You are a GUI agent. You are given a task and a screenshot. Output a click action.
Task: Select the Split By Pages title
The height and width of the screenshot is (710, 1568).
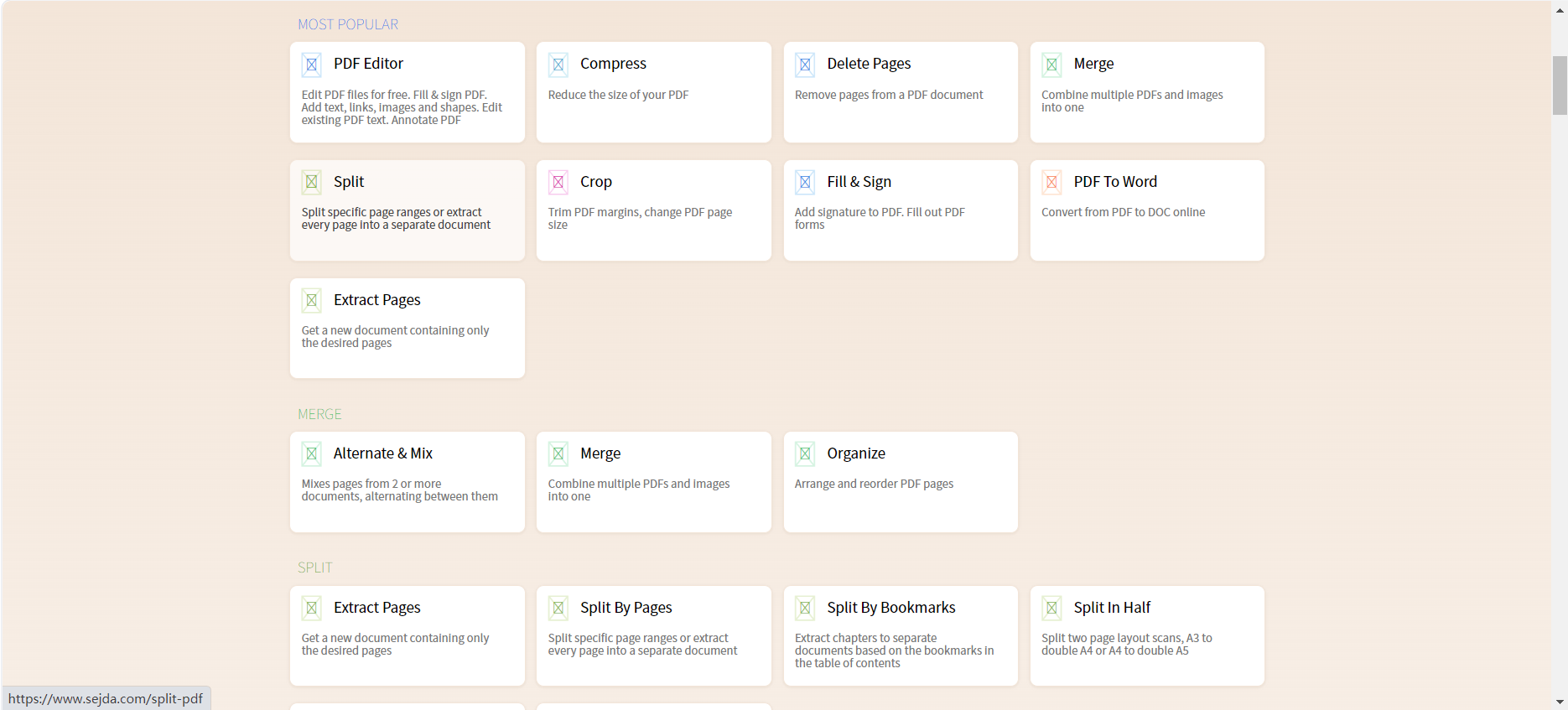tap(626, 608)
